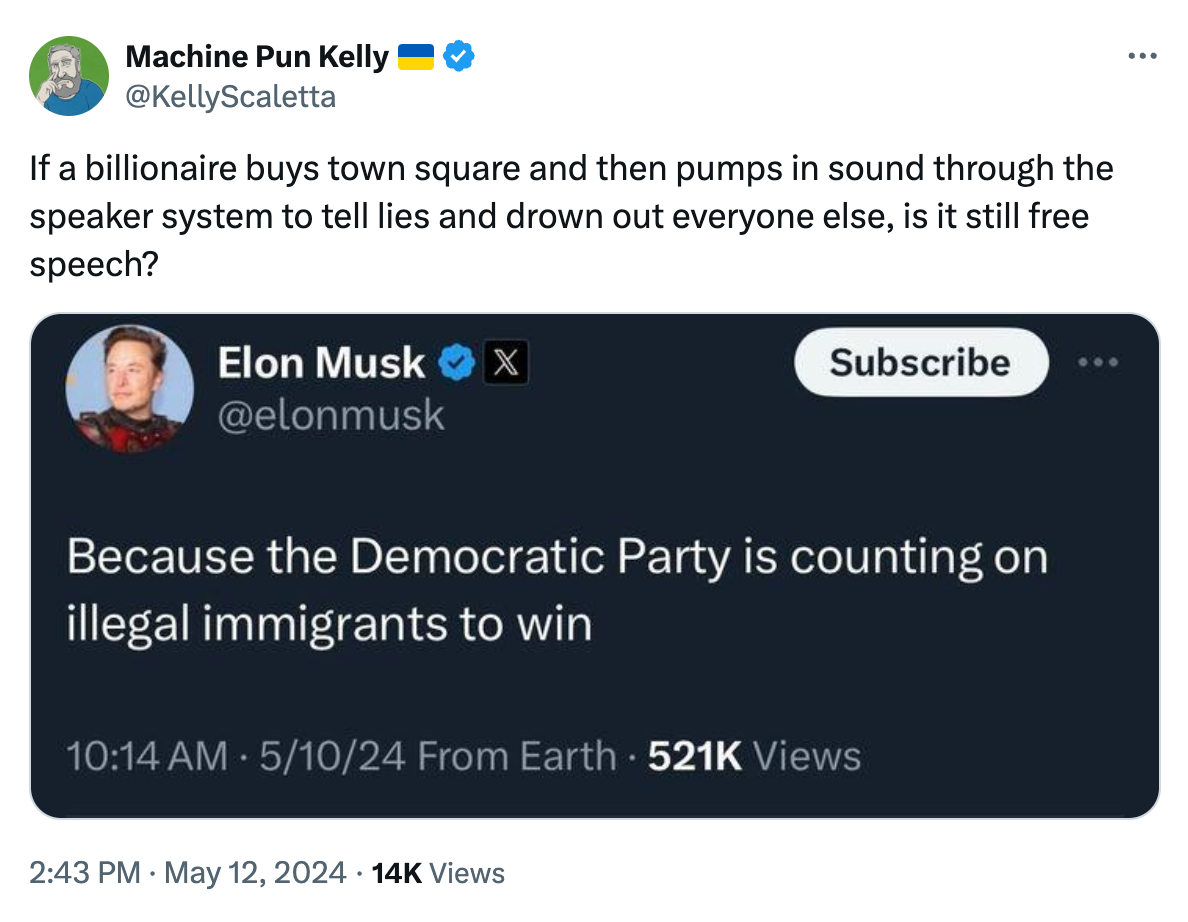The height and width of the screenshot is (922, 1188).
Task: Click the 521K Views count in quote
Action: pos(754,756)
